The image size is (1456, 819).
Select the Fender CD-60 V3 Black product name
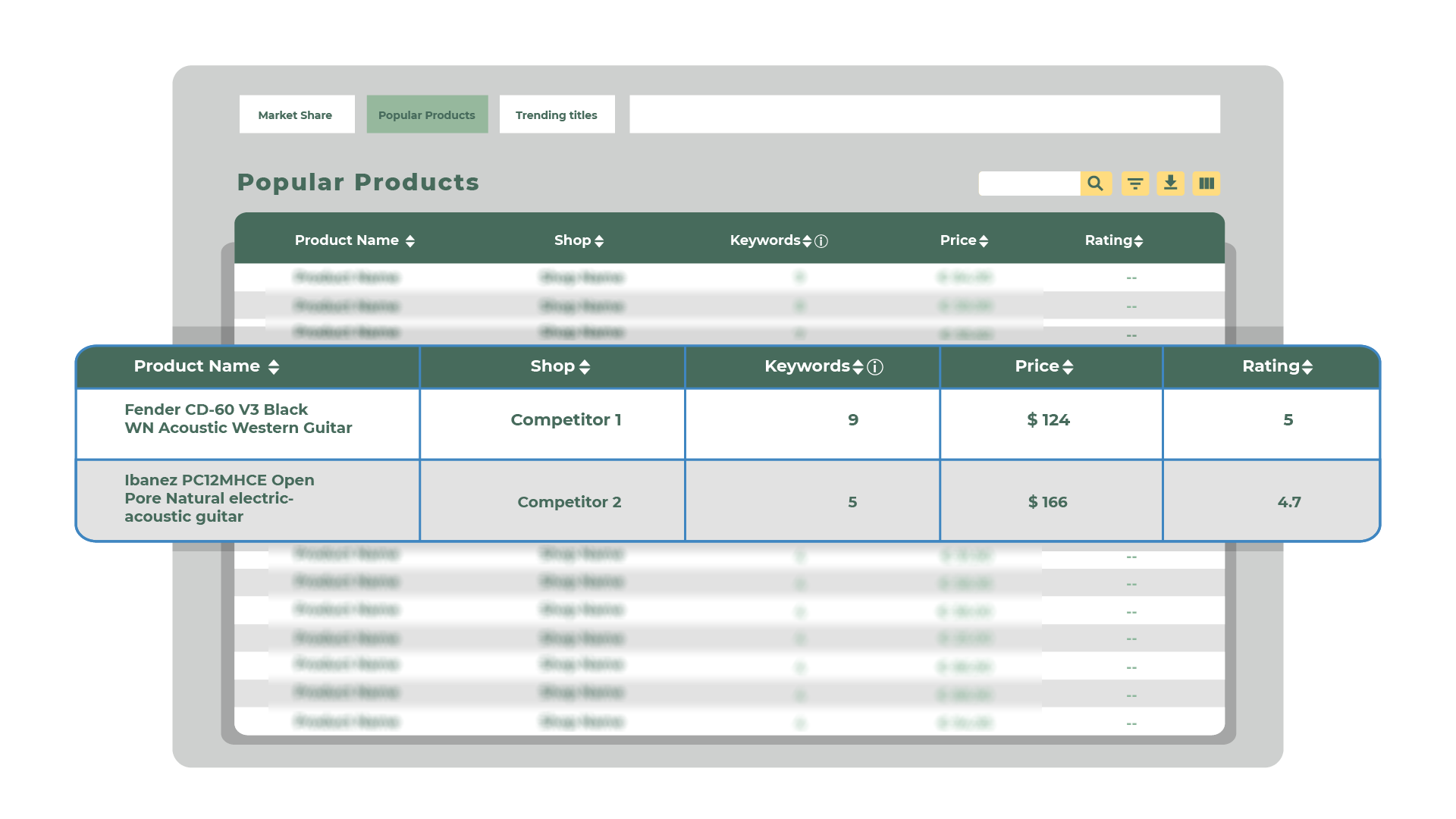pos(238,419)
